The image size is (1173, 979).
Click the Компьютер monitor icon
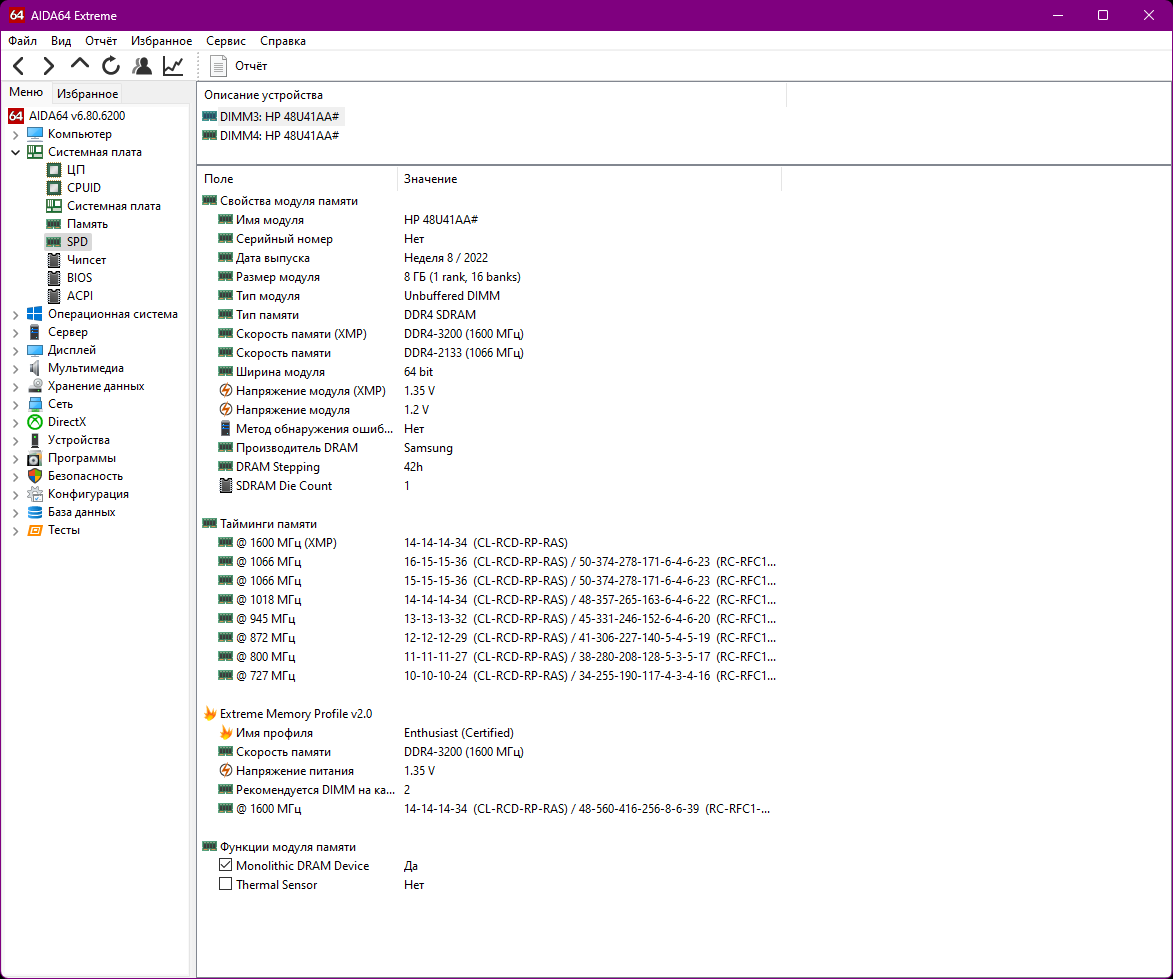[35, 134]
